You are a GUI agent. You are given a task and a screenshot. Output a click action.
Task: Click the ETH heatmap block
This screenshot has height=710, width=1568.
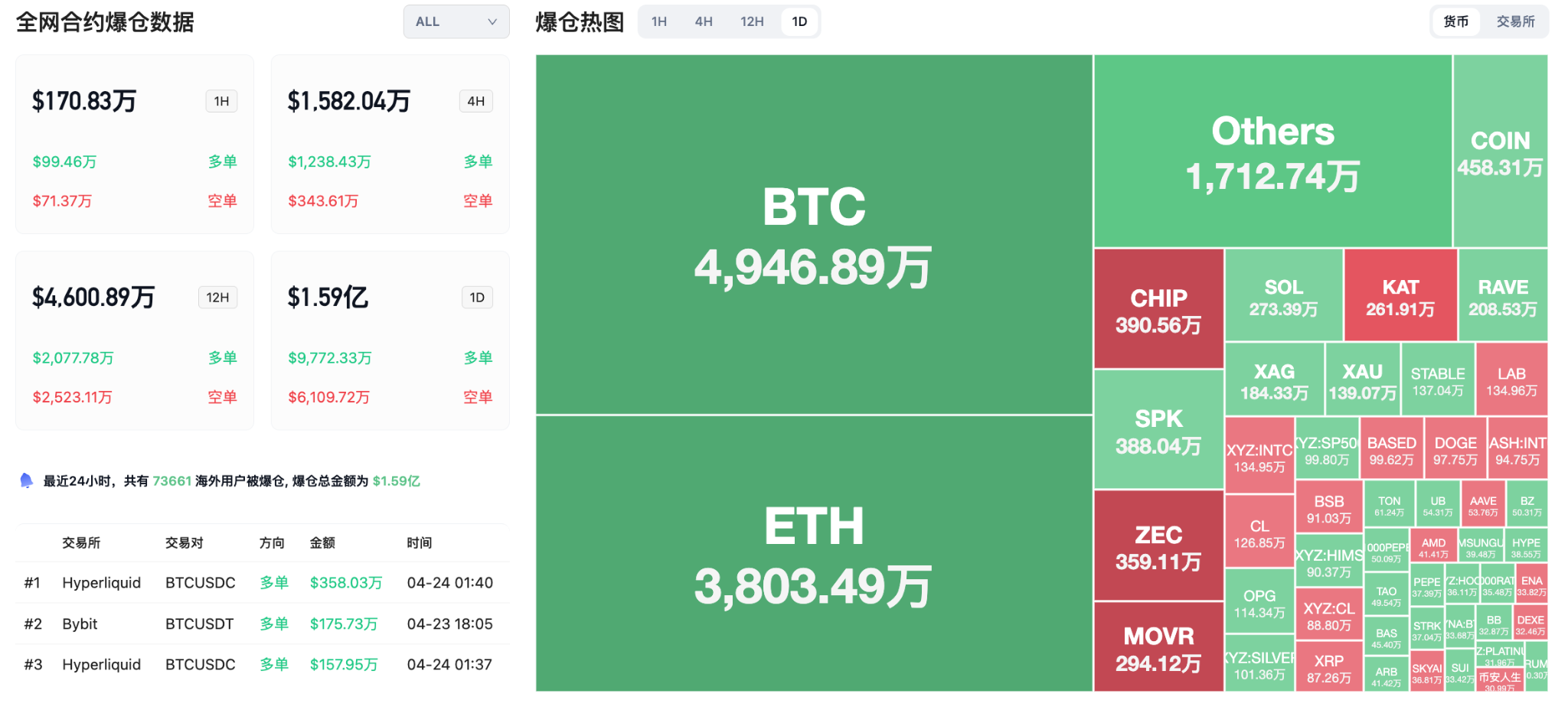[813, 554]
